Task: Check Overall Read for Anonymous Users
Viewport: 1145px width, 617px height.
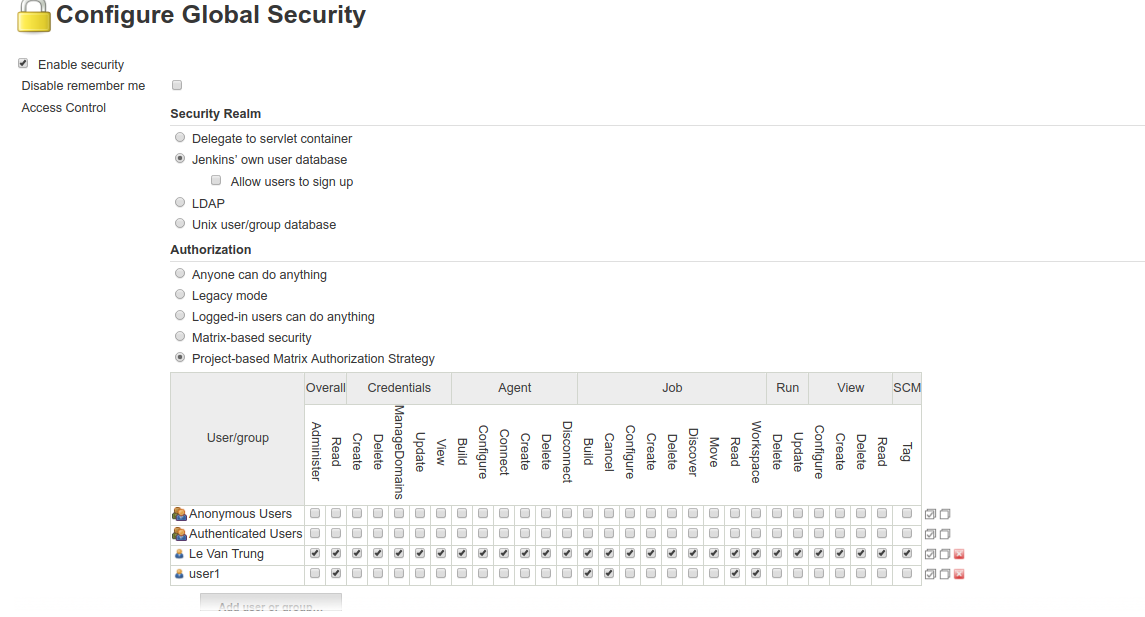Action: coord(336,513)
